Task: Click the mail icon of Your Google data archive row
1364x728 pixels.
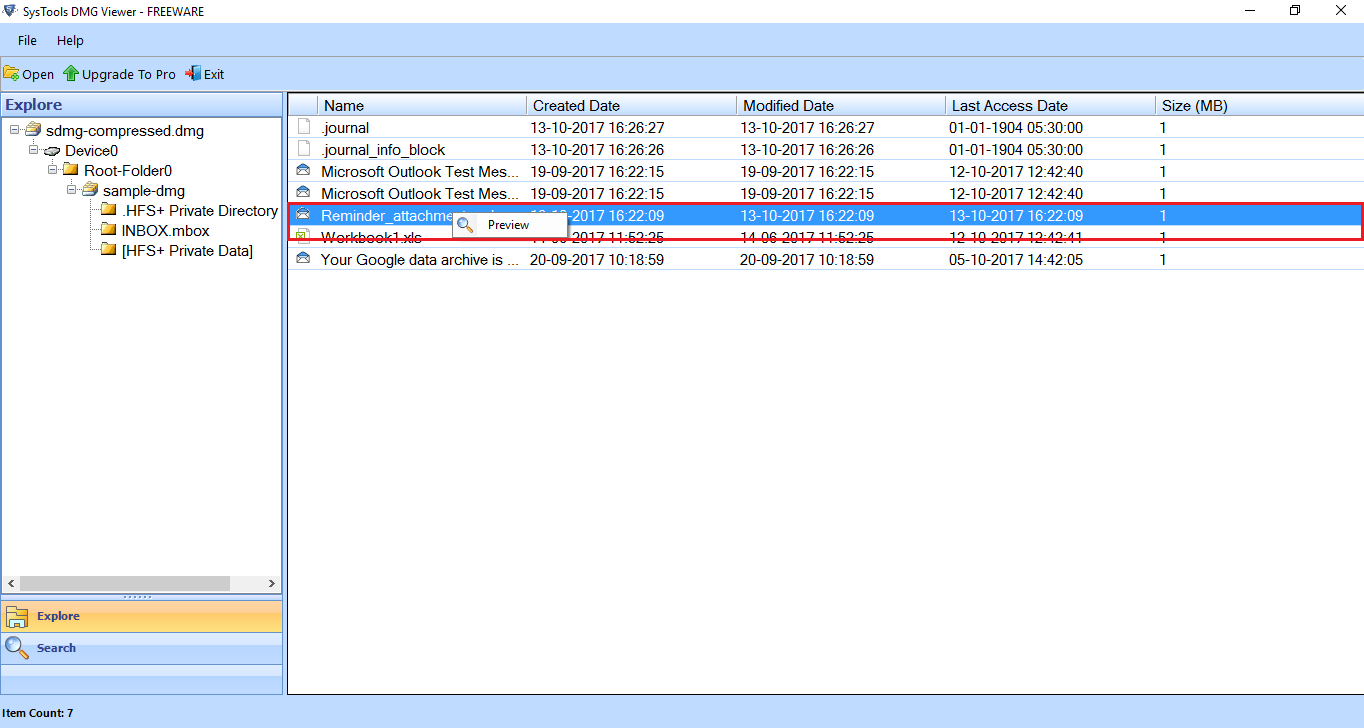Action: (x=304, y=259)
